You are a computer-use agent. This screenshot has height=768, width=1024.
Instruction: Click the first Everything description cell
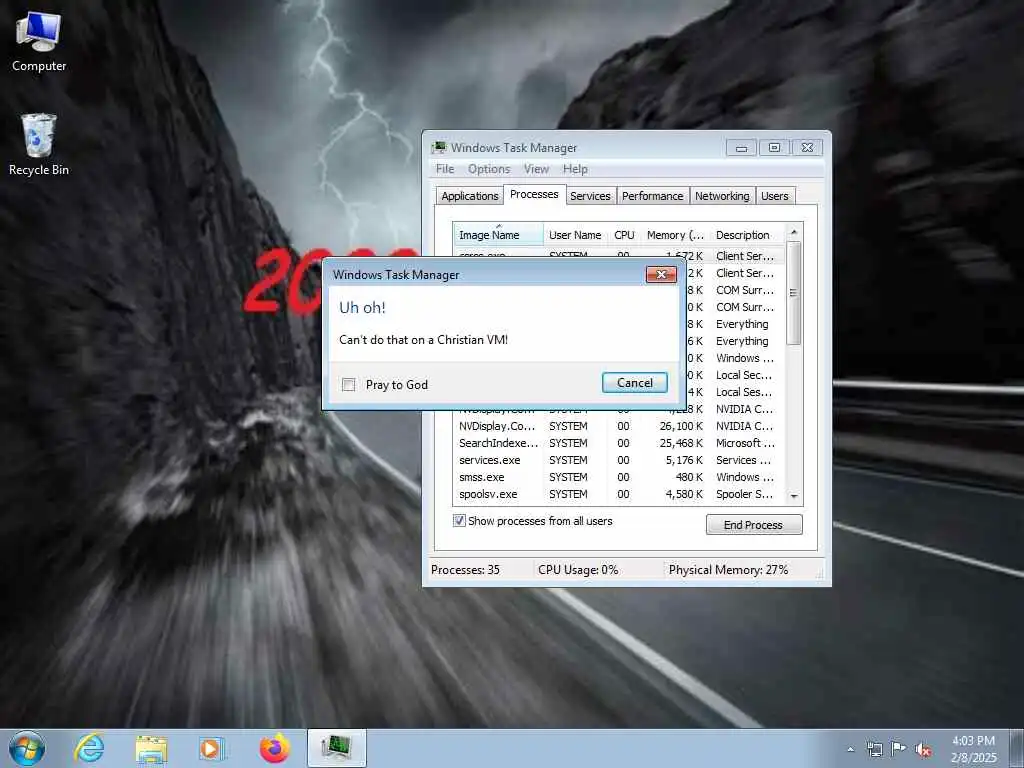pyautogui.click(x=742, y=324)
